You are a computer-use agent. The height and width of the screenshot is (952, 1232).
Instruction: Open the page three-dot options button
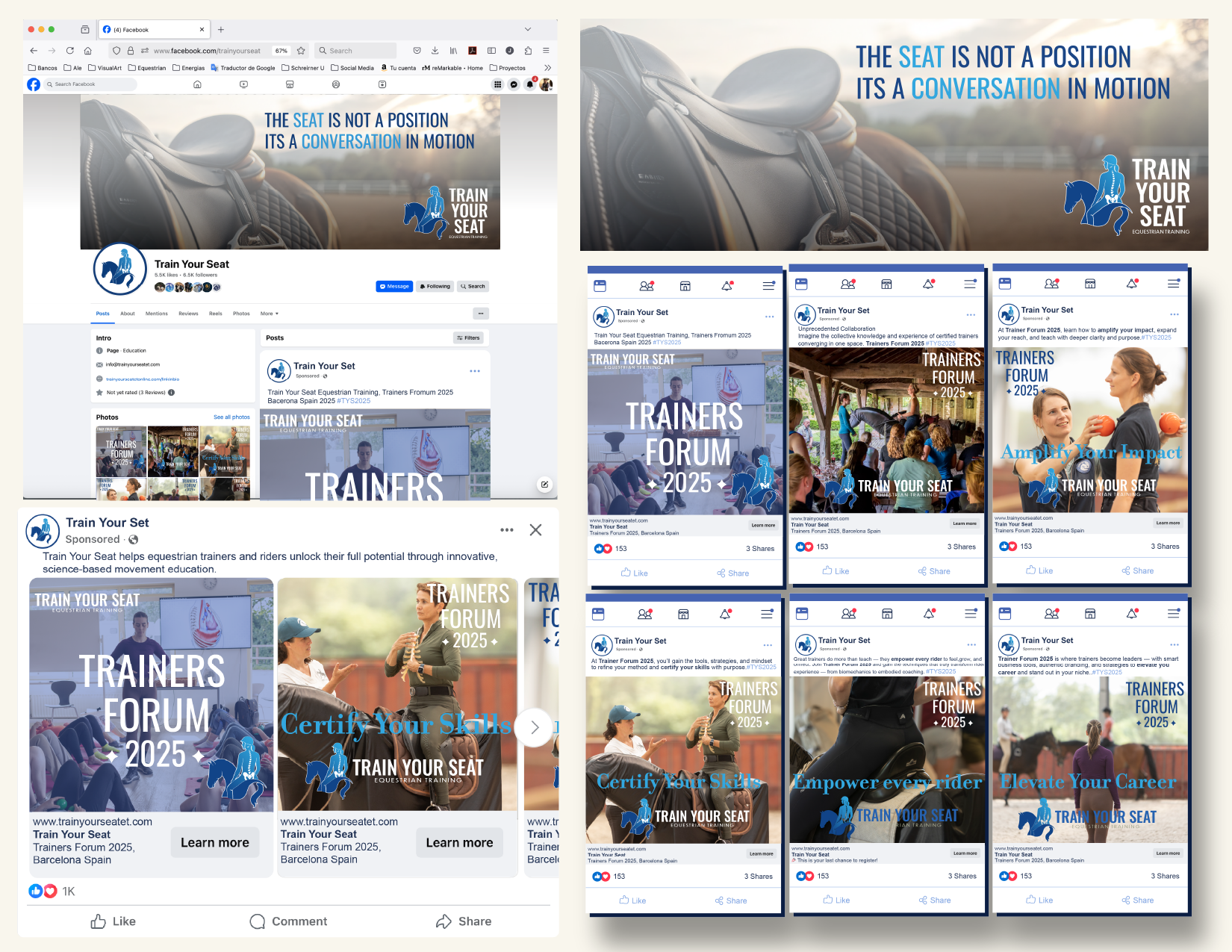pyautogui.click(x=481, y=314)
